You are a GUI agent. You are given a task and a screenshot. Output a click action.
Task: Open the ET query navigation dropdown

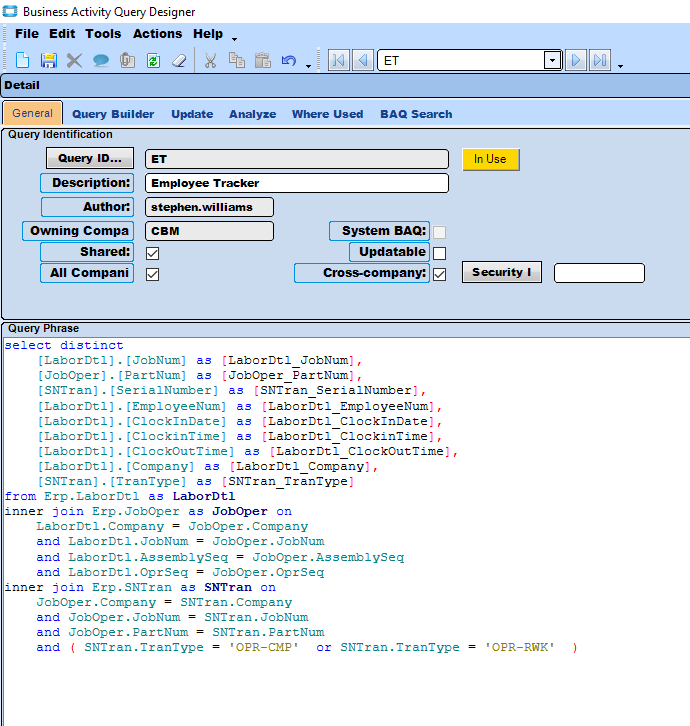click(552, 61)
